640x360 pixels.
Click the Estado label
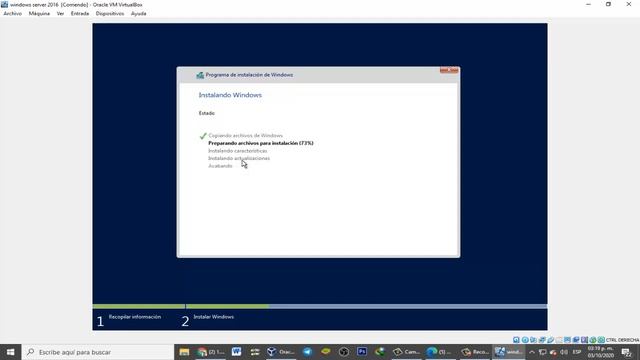coord(207,113)
